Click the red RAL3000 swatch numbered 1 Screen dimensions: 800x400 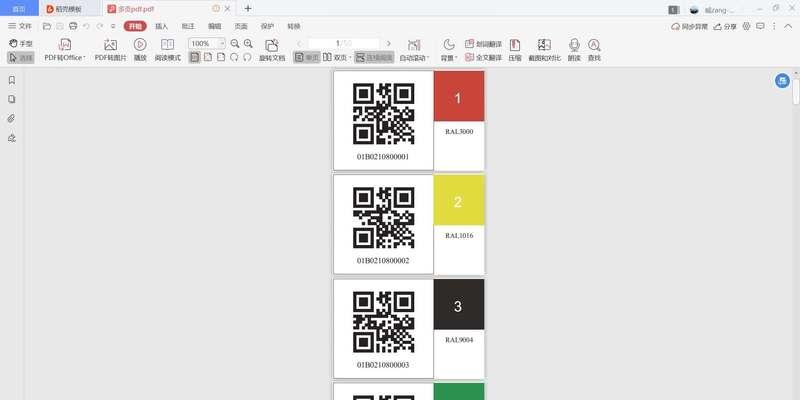click(x=459, y=96)
